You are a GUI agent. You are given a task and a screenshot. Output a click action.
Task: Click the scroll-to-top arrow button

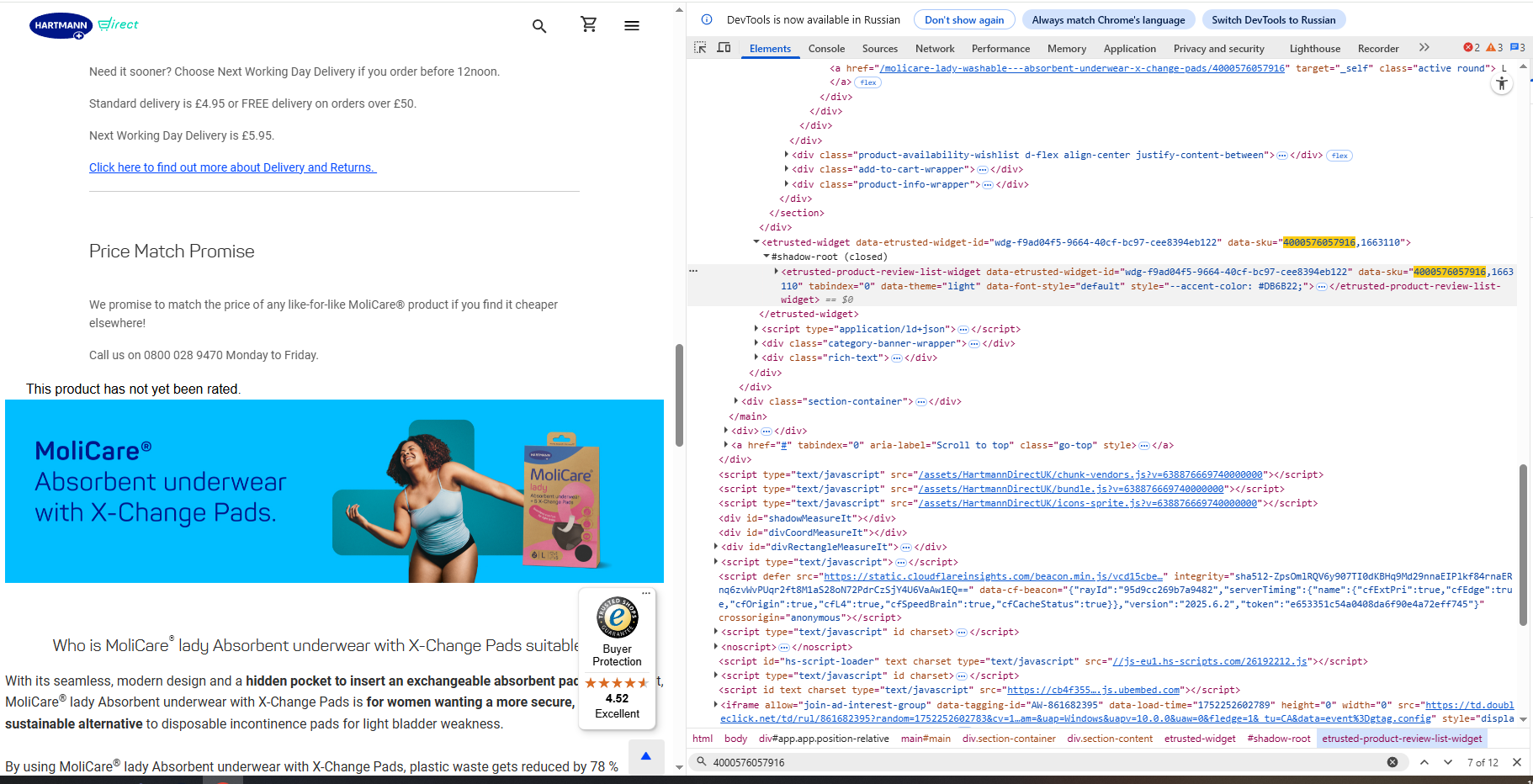click(x=645, y=756)
